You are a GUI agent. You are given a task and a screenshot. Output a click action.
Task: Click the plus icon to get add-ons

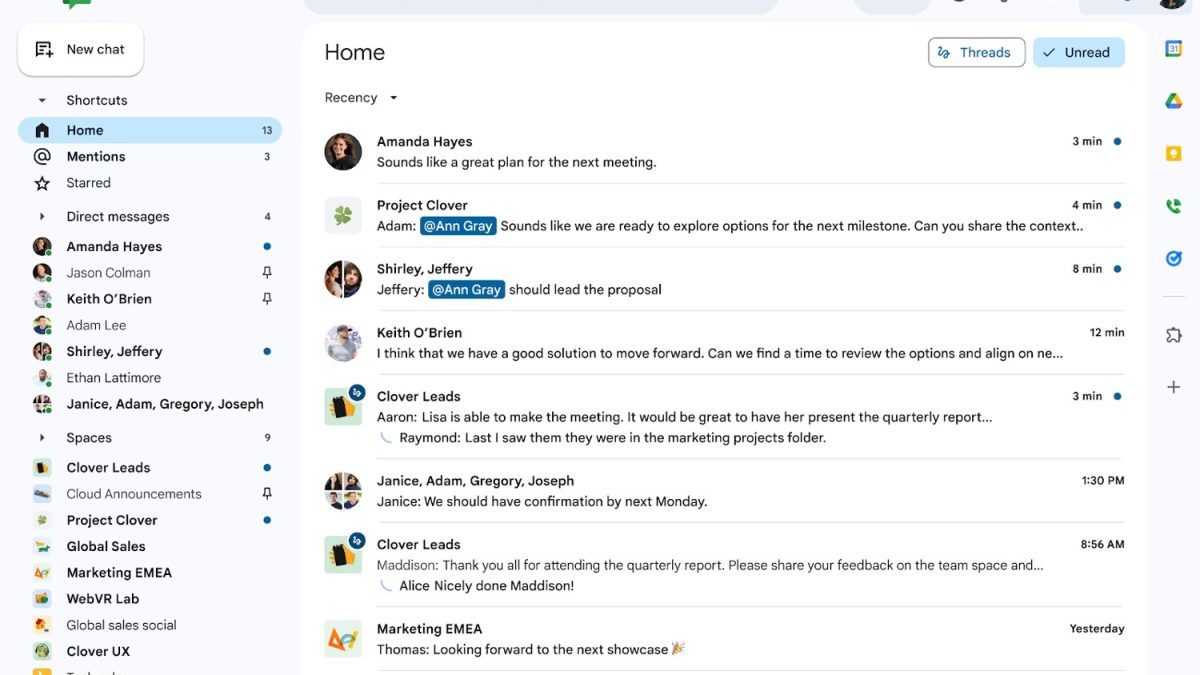1174,387
